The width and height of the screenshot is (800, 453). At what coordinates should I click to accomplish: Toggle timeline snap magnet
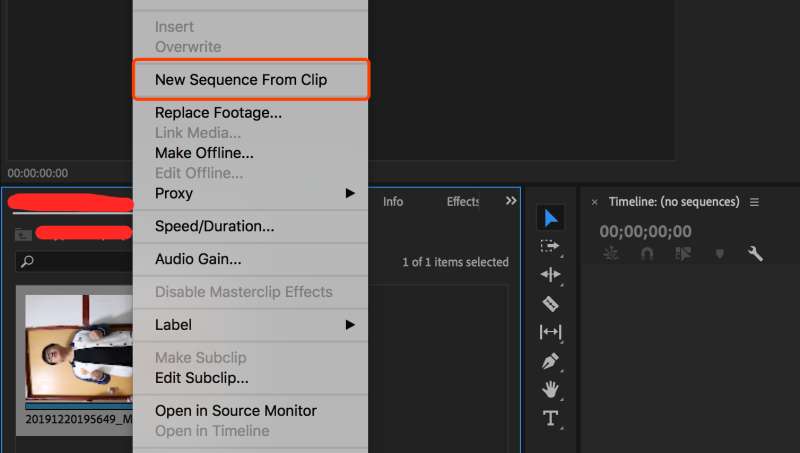tap(647, 254)
